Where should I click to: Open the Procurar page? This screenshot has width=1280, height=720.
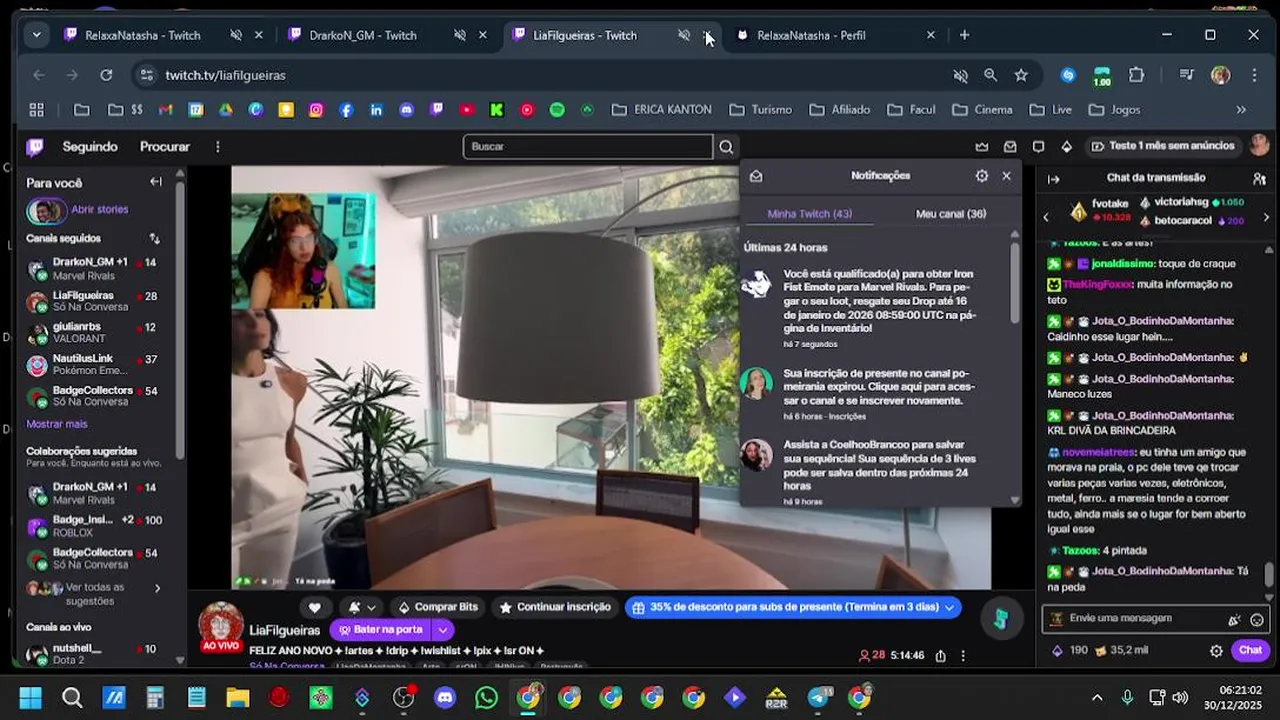[x=165, y=147]
